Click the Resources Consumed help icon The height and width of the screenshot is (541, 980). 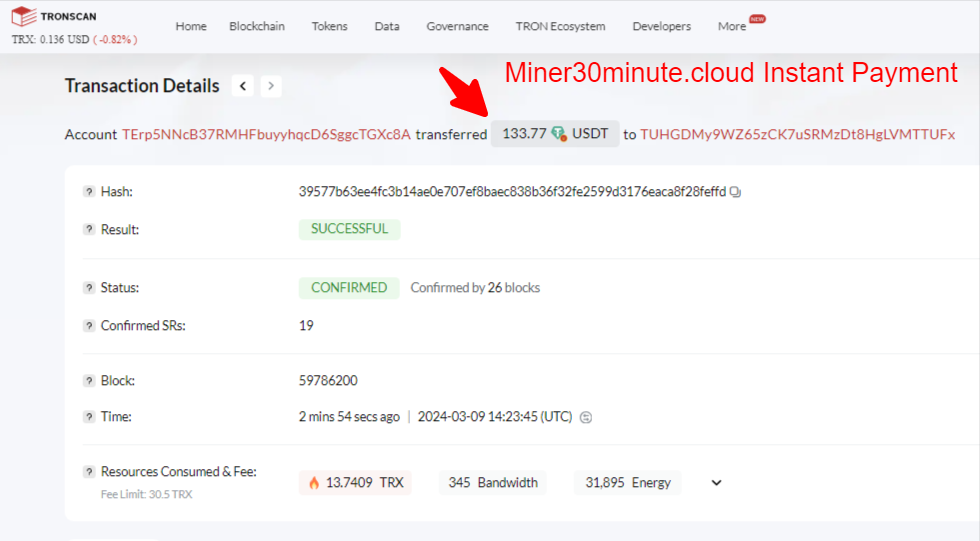[89, 472]
